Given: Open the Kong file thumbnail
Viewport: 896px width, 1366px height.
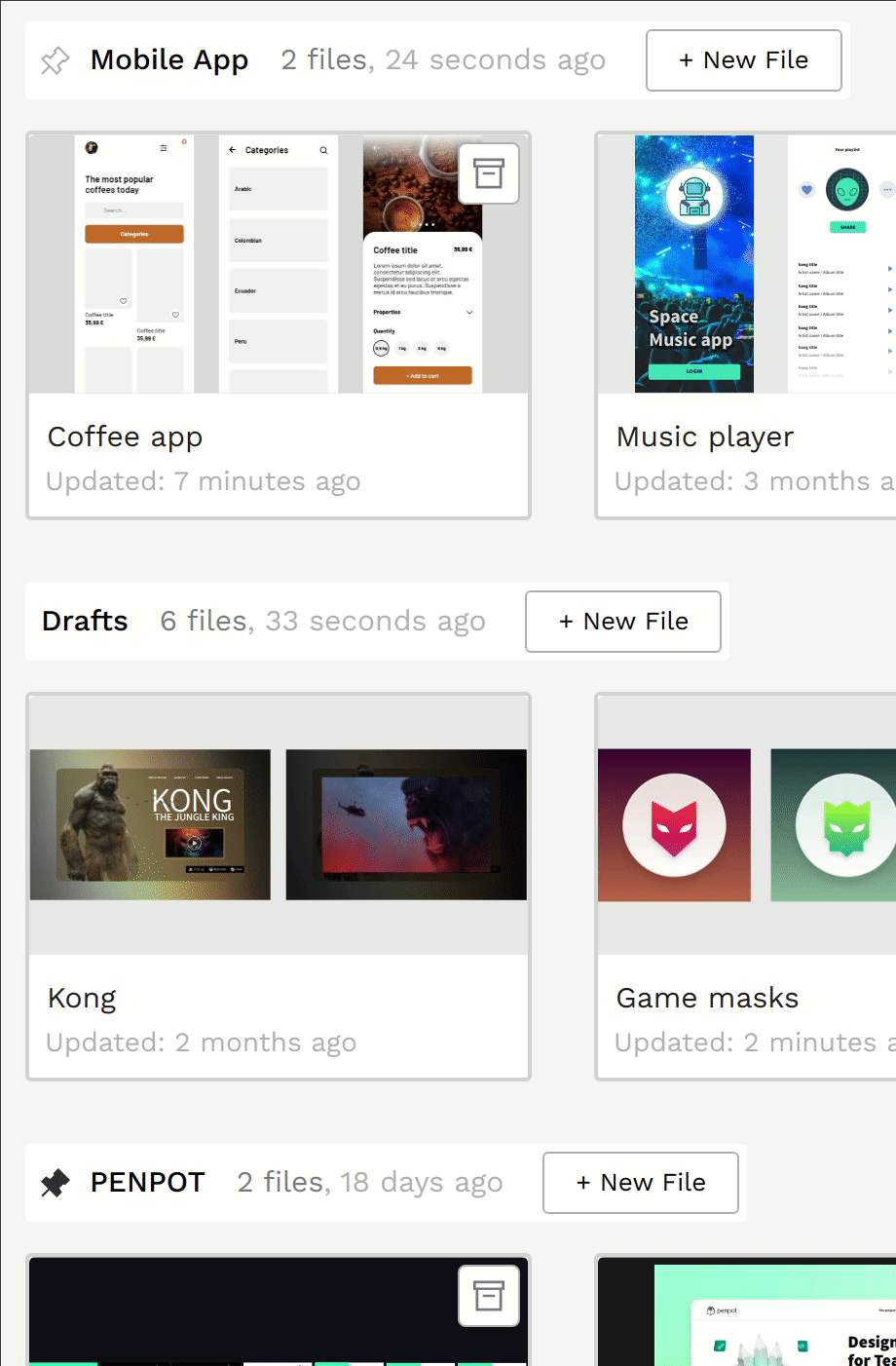Looking at the screenshot, I should pyautogui.click(x=279, y=824).
